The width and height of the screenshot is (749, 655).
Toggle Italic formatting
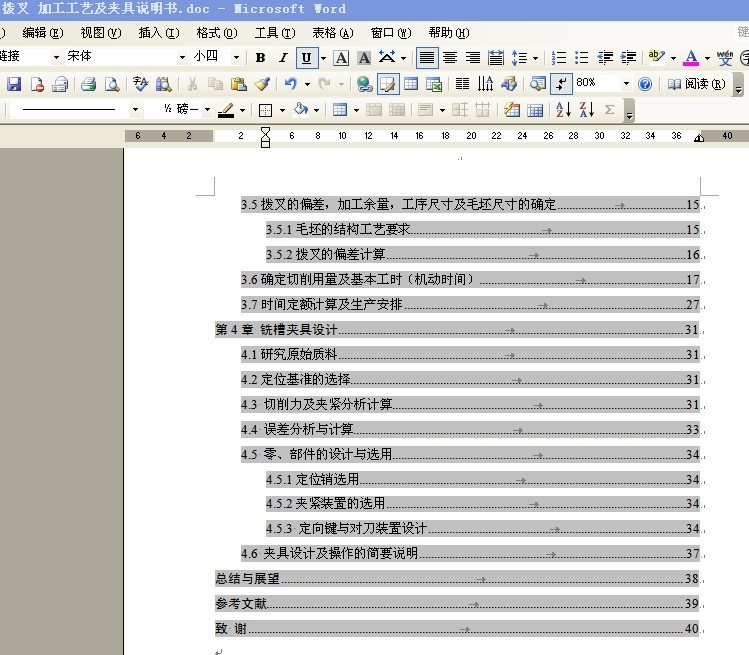(x=283, y=58)
